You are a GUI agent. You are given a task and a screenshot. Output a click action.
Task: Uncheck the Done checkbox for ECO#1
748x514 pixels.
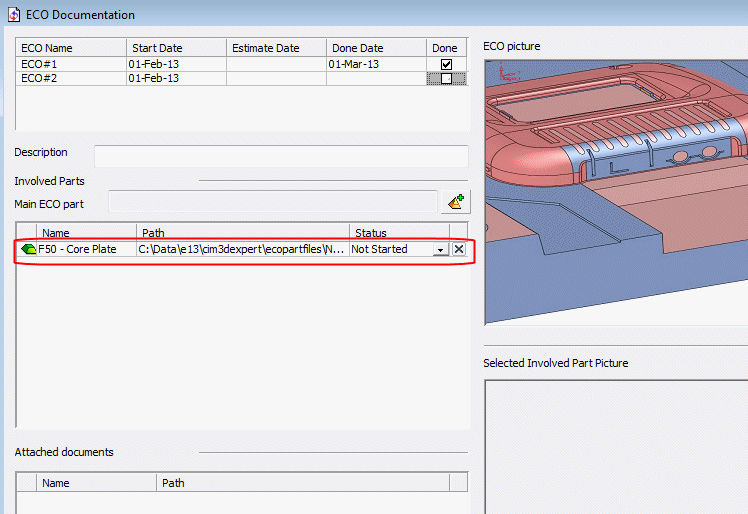click(447, 64)
